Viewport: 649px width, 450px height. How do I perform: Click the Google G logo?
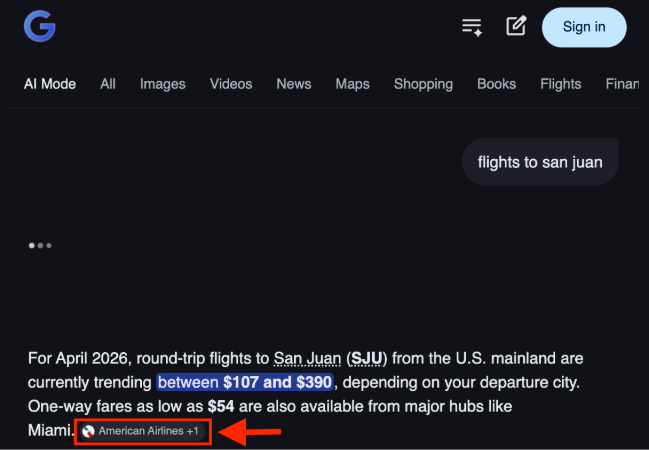coord(40,26)
